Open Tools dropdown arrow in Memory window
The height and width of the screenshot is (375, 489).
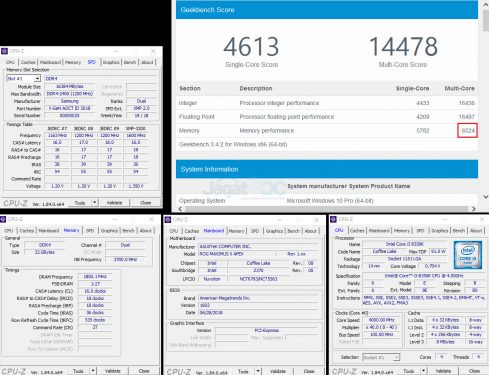tap(93, 371)
